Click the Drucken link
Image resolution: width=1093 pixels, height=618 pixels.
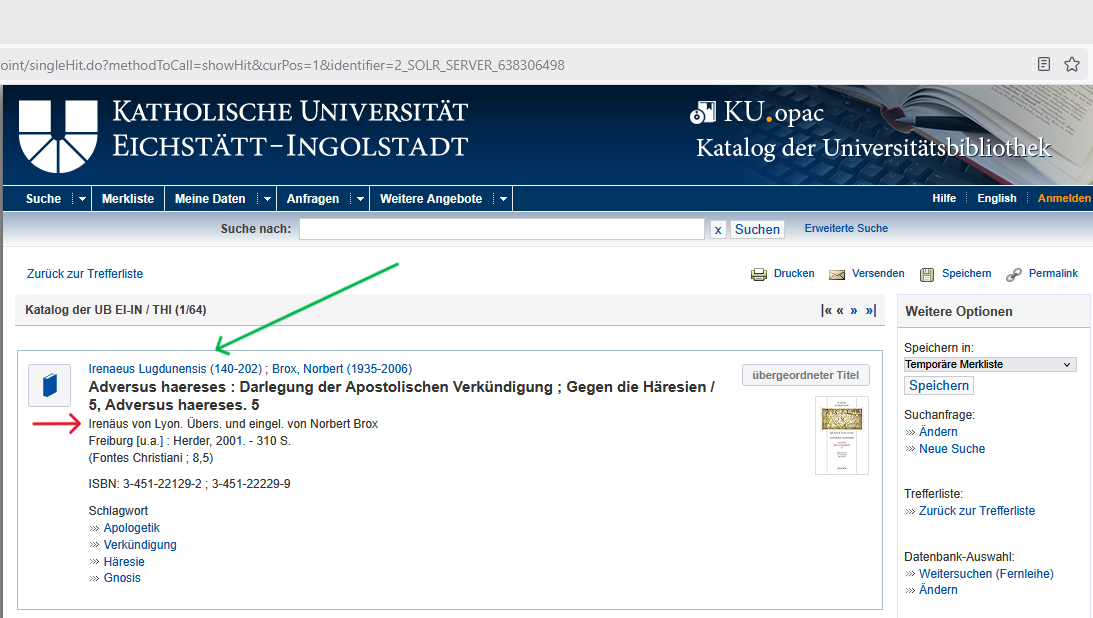point(794,273)
